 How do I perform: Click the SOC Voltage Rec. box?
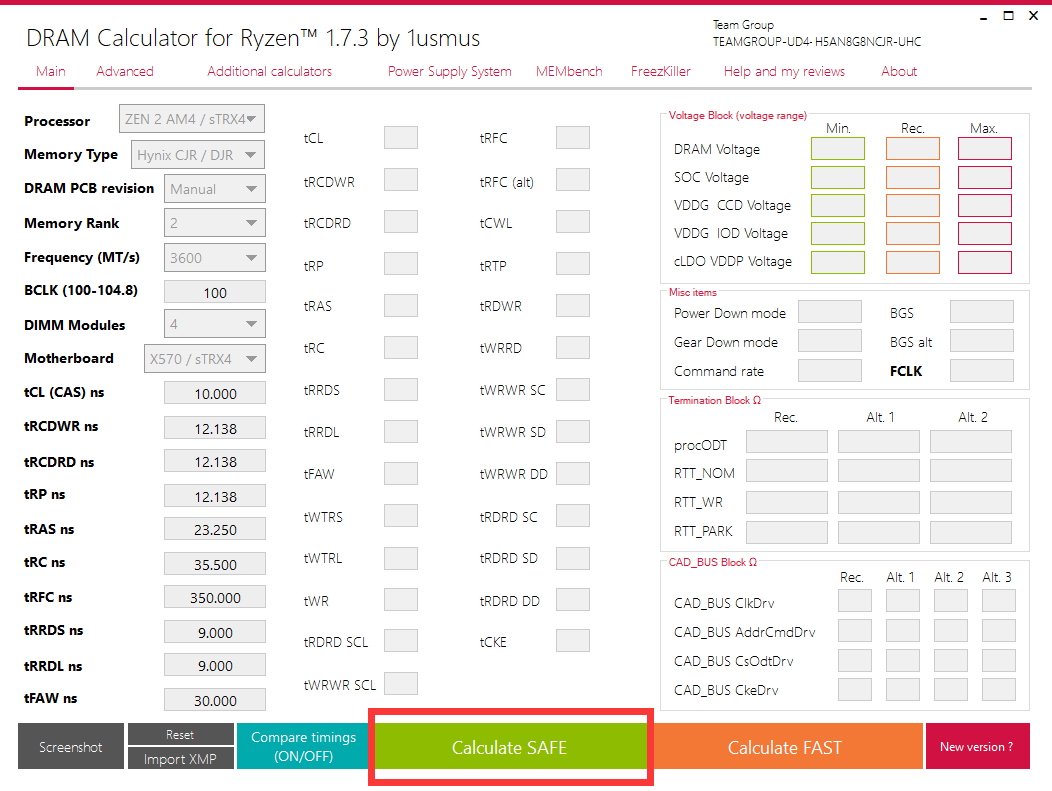pos(913,177)
